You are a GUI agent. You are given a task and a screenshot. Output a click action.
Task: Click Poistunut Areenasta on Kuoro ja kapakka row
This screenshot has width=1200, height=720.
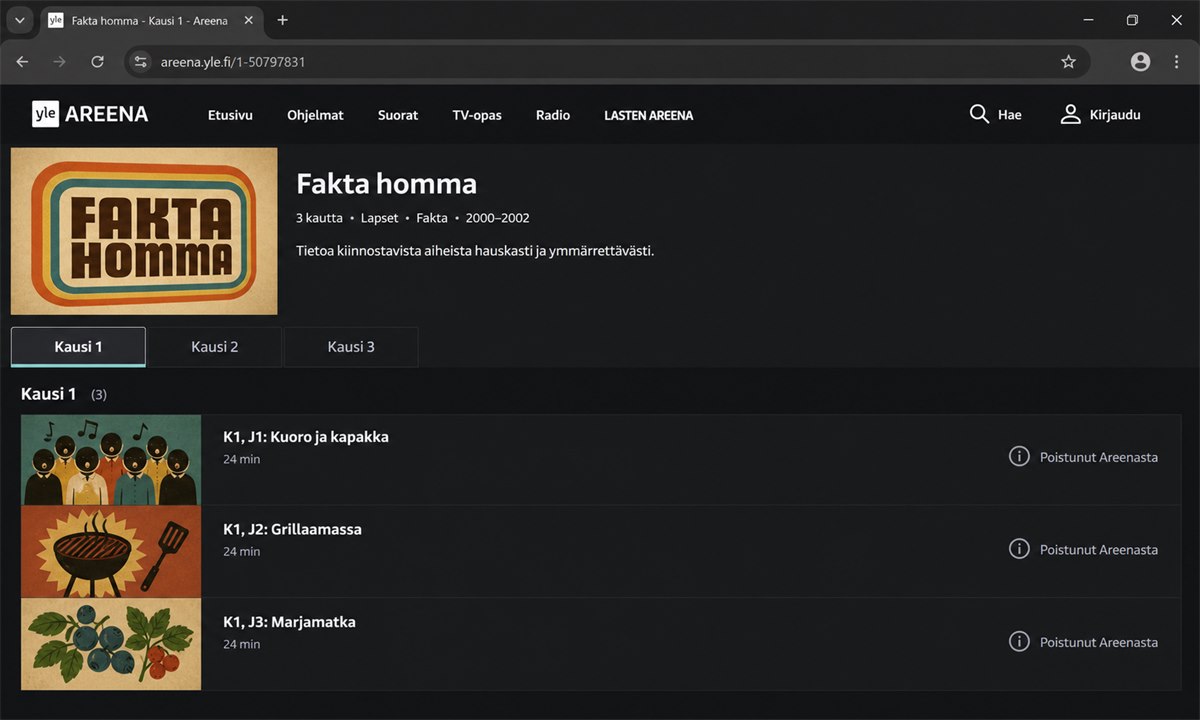1099,457
